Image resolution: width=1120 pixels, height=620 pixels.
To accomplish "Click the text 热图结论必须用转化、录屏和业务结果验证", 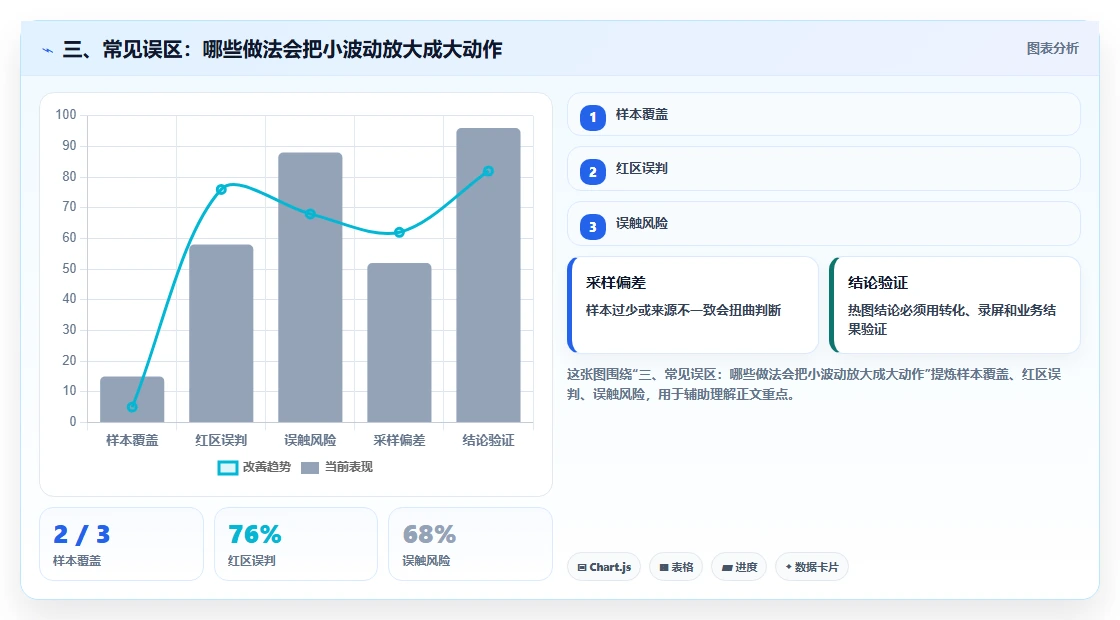I will point(952,319).
